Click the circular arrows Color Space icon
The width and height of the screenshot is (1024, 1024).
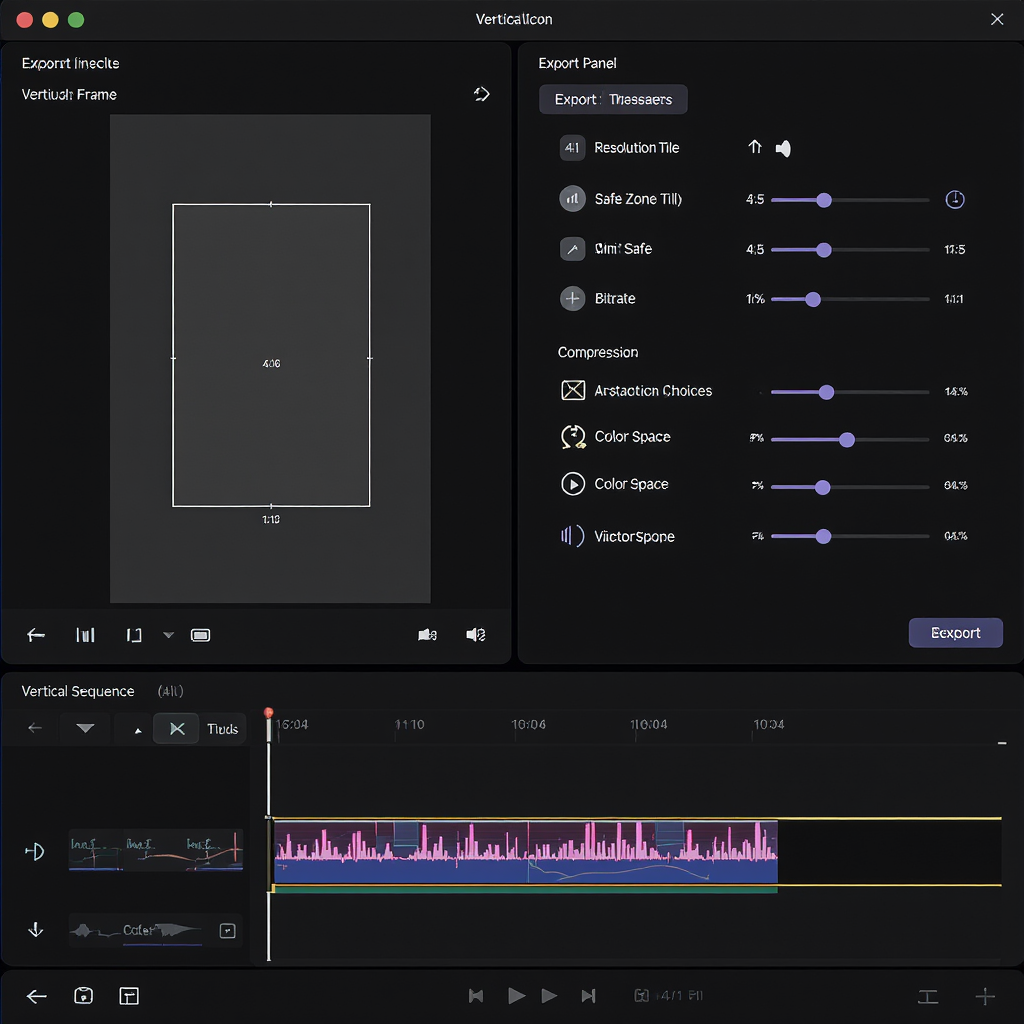point(573,437)
